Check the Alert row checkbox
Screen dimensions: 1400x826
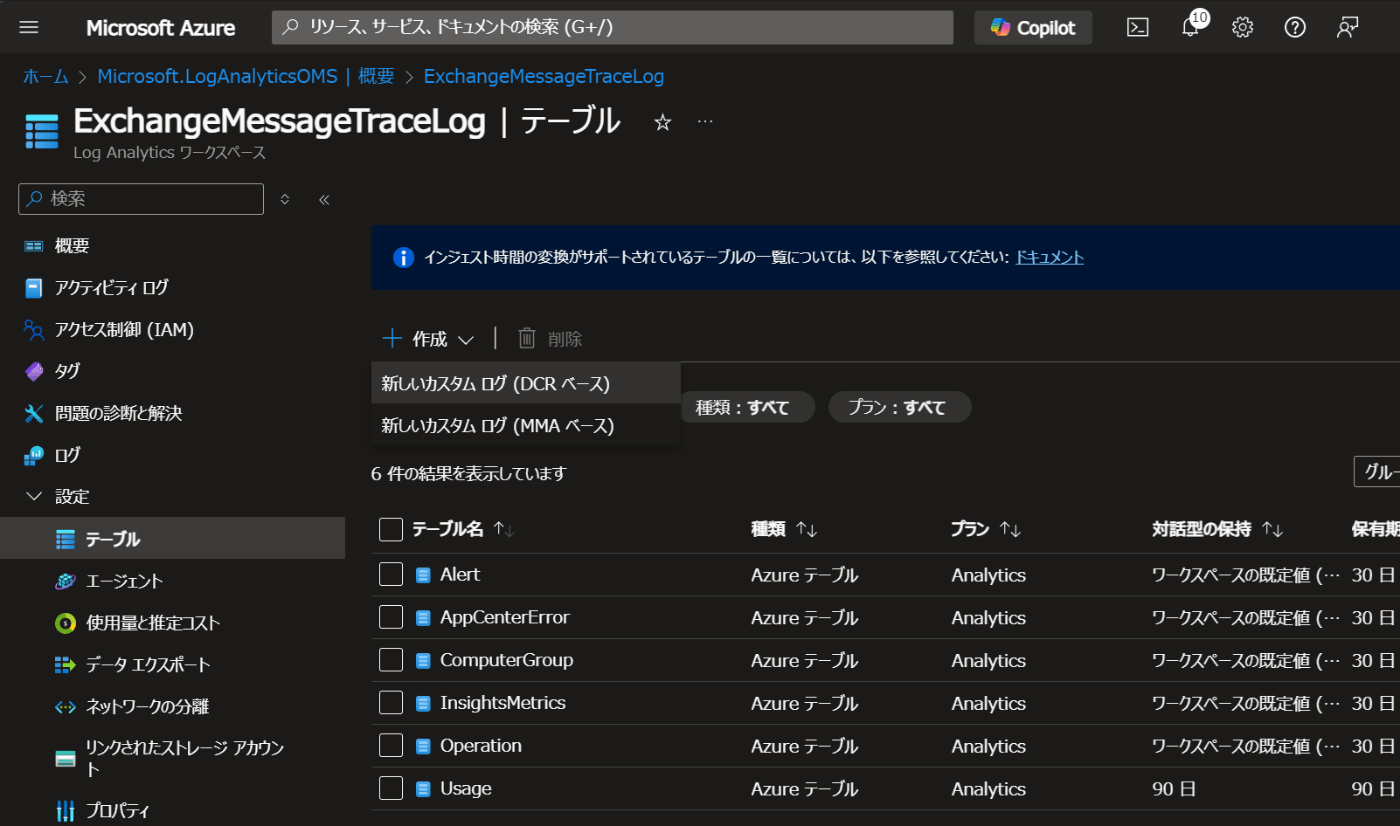coord(391,575)
